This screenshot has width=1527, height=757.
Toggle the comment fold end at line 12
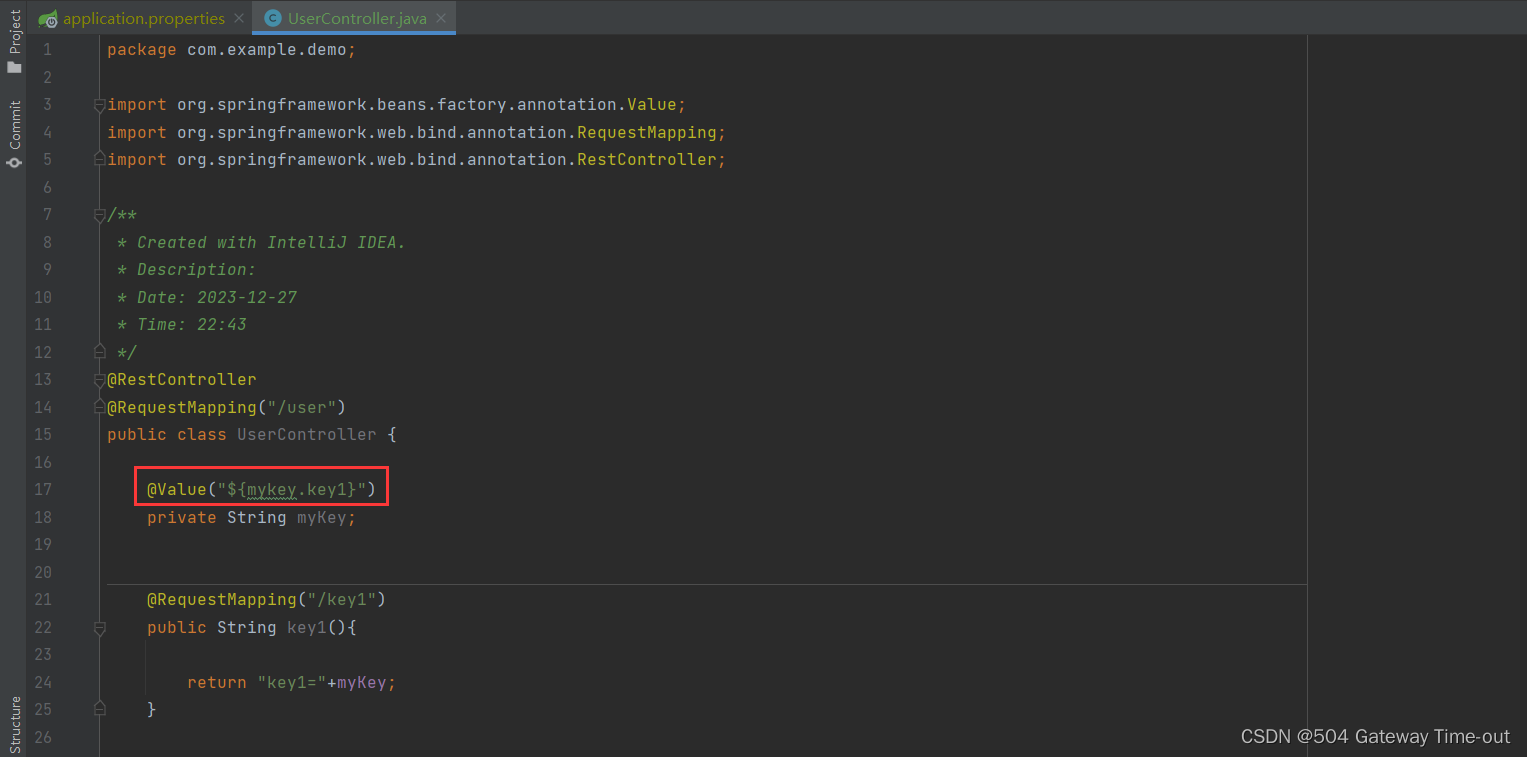pyautogui.click(x=99, y=352)
